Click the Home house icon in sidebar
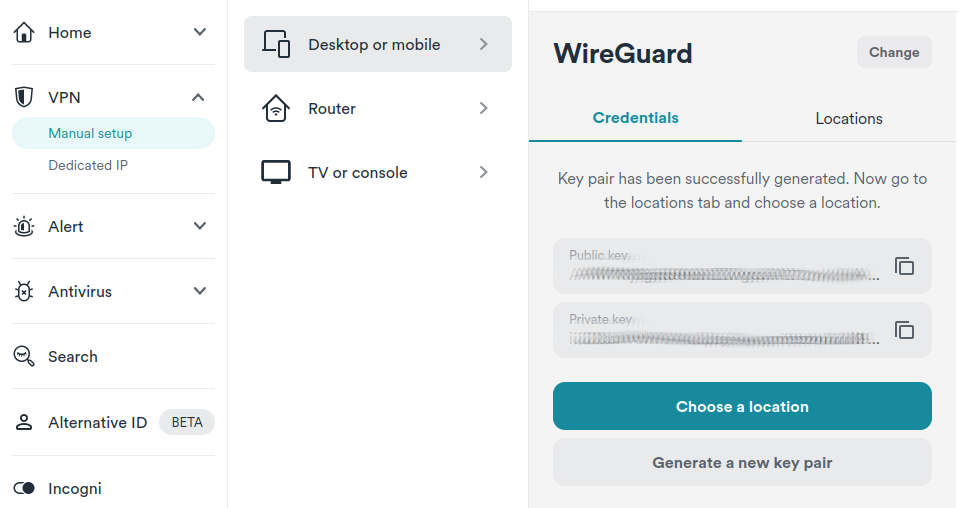The width and height of the screenshot is (959, 508). click(24, 33)
